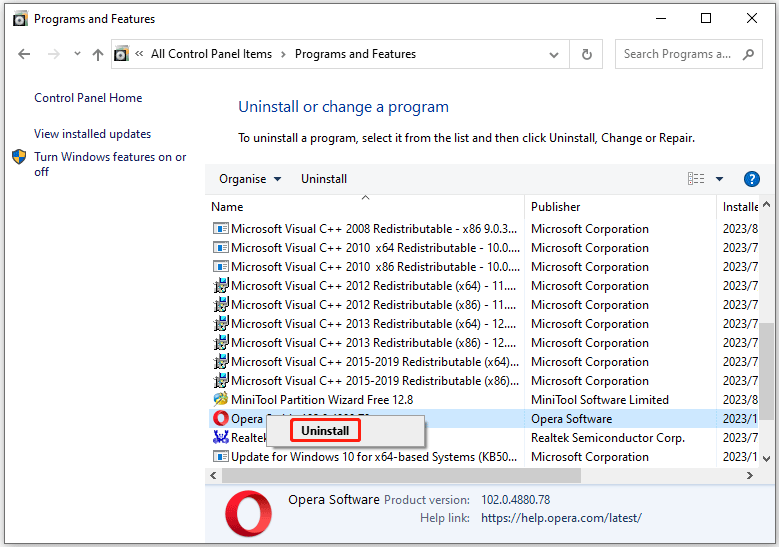Choose Uninstall from the context menu
This screenshot has height=547, width=779.
[x=325, y=431]
